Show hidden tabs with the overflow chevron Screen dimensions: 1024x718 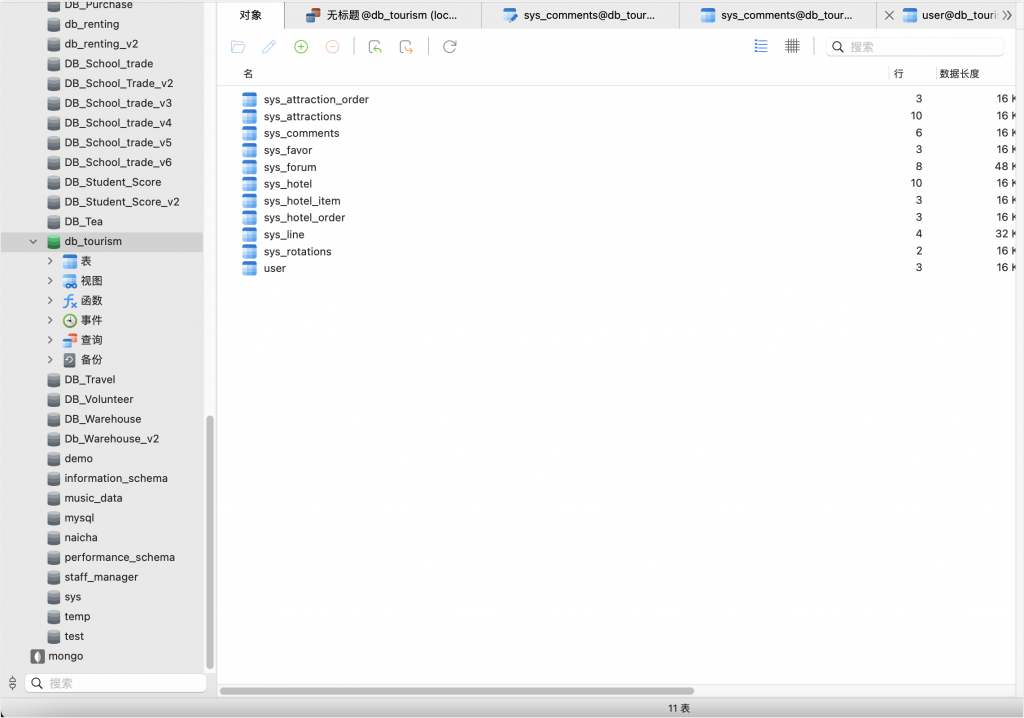point(1007,15)
